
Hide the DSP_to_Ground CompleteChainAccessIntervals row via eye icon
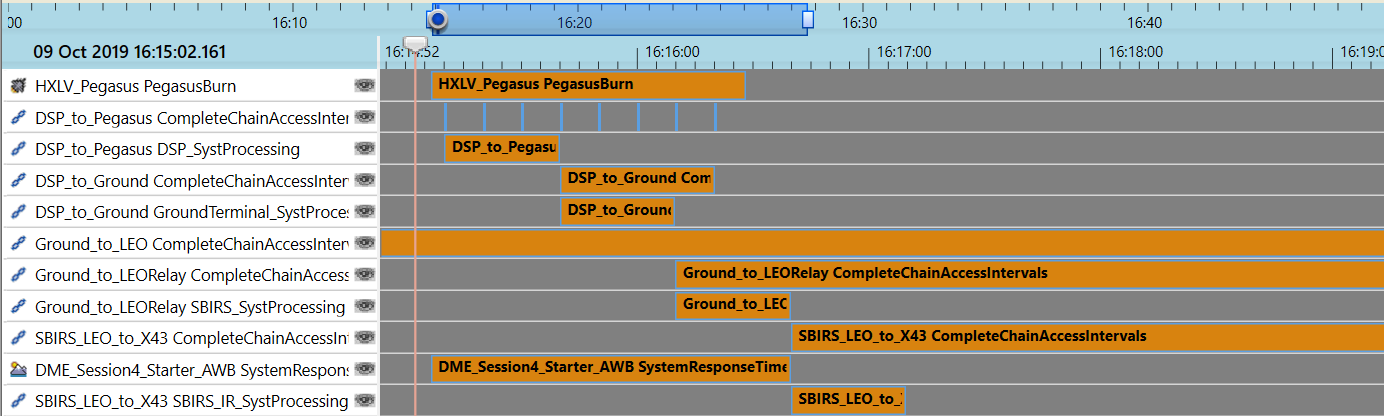point(364,181)
